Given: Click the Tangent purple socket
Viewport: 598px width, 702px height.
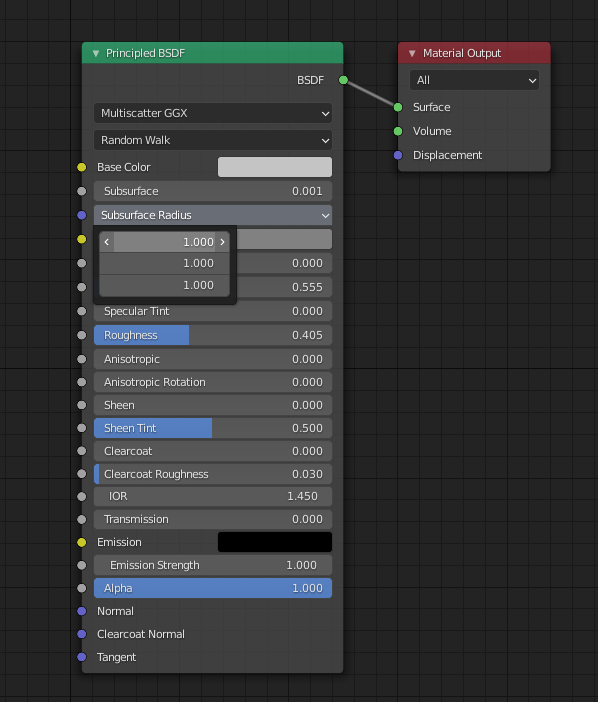Looking at the screenshot, I should tap(81, 657).
